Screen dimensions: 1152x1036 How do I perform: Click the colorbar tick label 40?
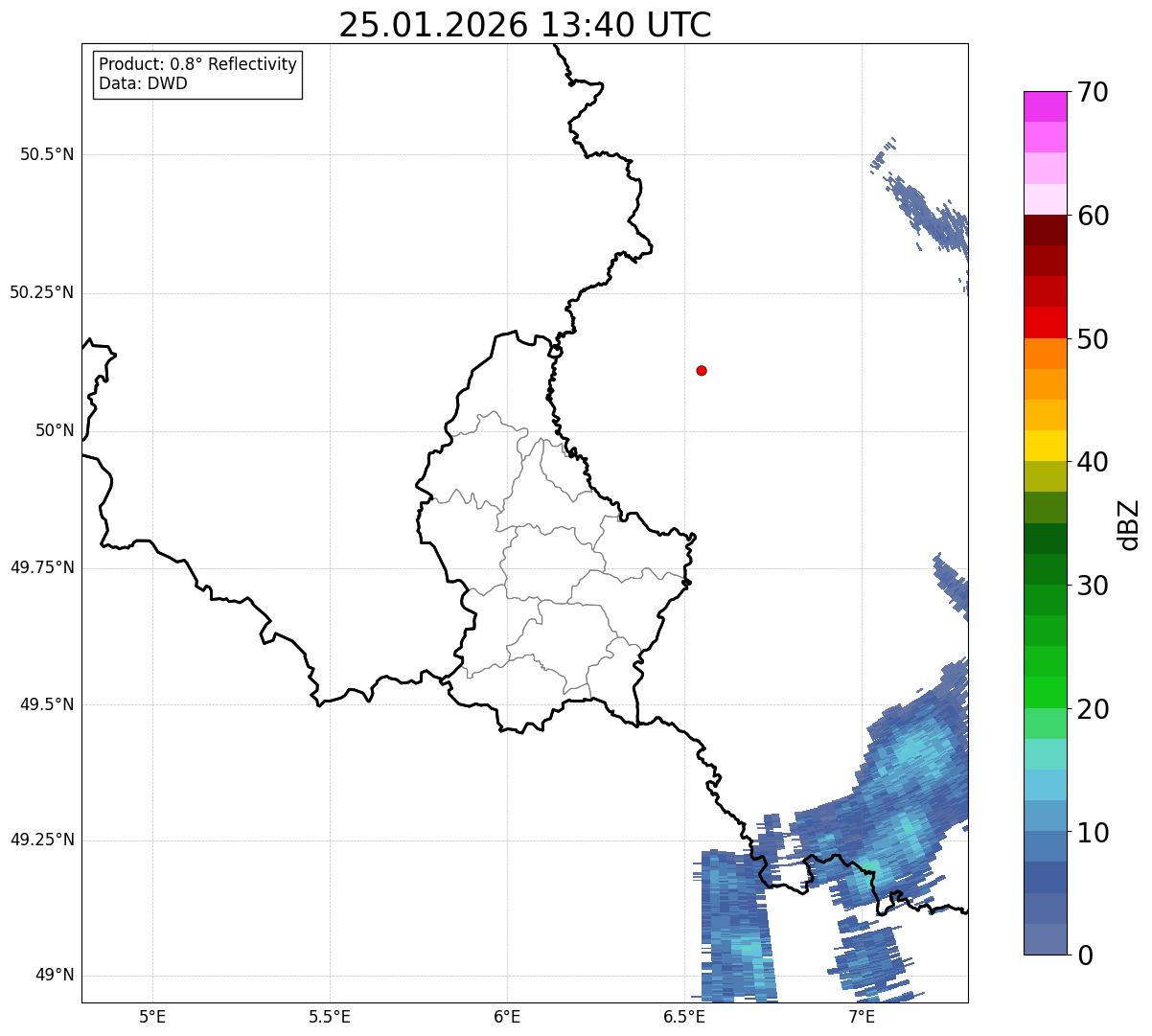point(1092,462)
